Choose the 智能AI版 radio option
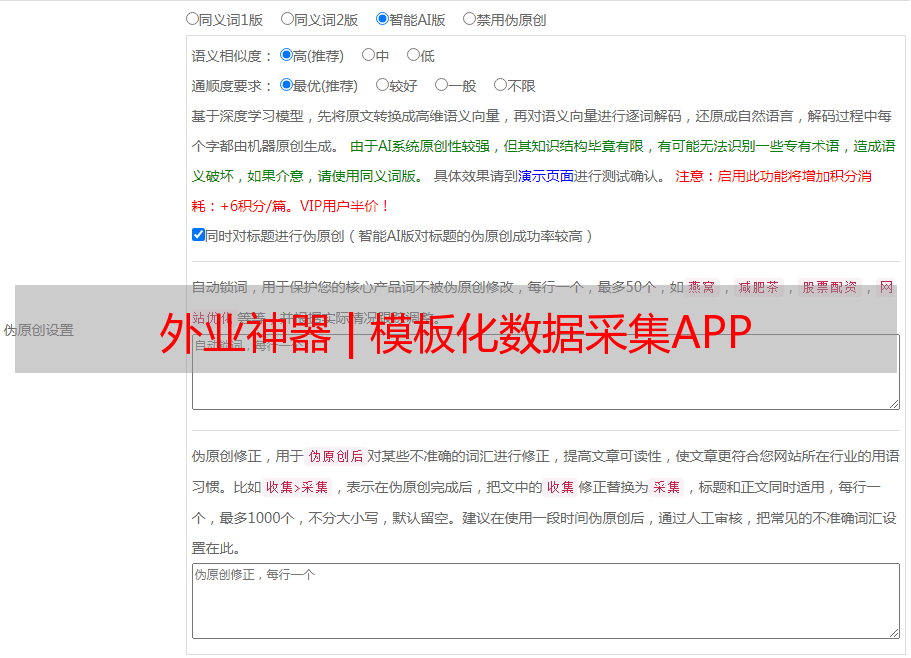Viewport: 911px width, 658px height. tap(382, 19)
